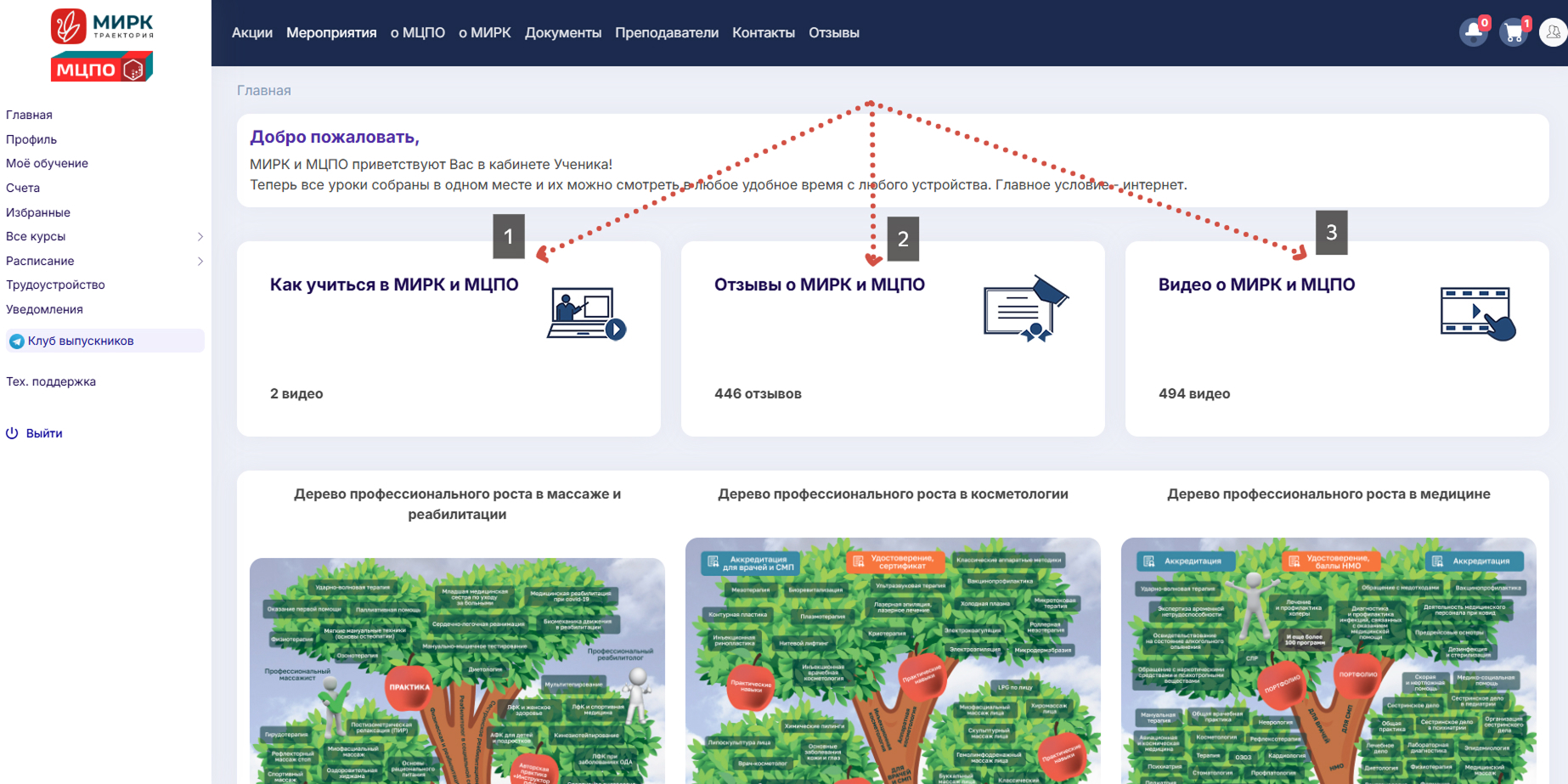The height and width of the screenshot is (784, 1568).
Task: Open Избранные in the sidebar
Action: (x=38, y=212)
